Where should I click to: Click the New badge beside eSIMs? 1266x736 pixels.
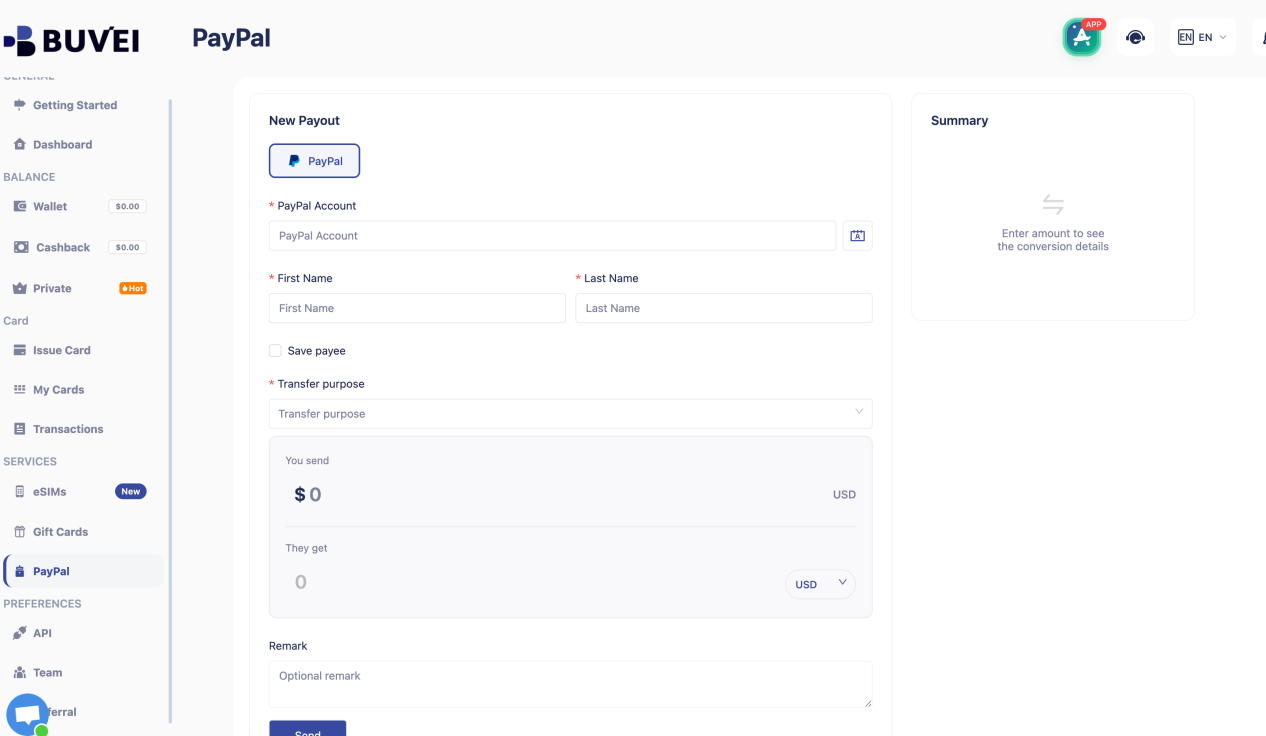tap(131, 491)
